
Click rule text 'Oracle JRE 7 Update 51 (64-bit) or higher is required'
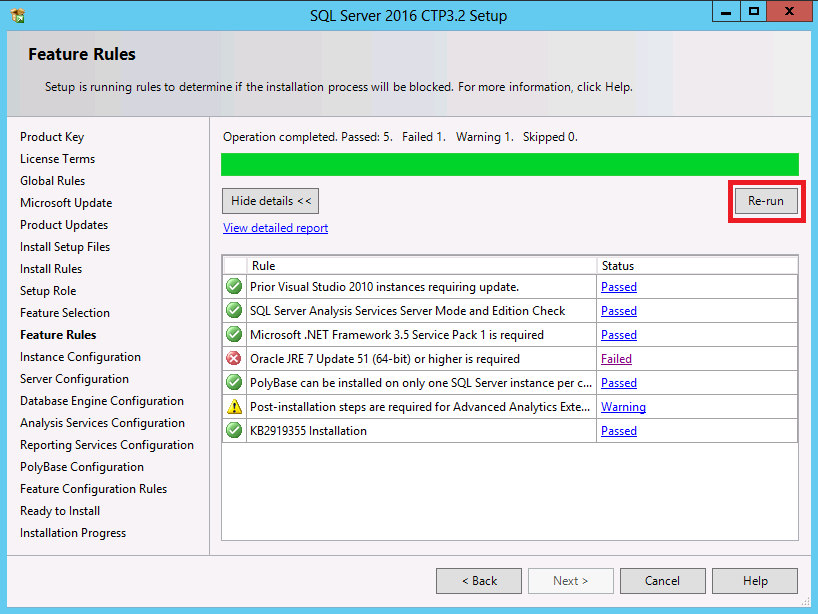[x=385, y=359]
